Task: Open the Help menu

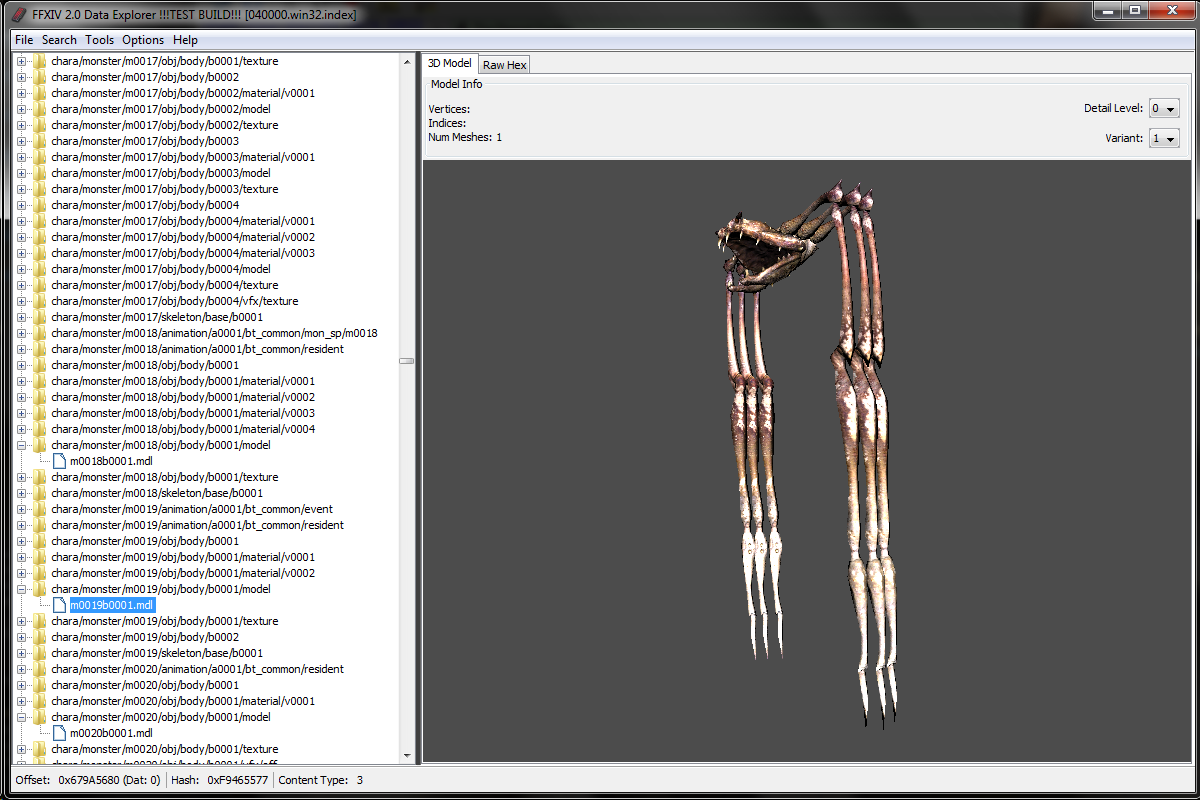Action: pos(185,40)
